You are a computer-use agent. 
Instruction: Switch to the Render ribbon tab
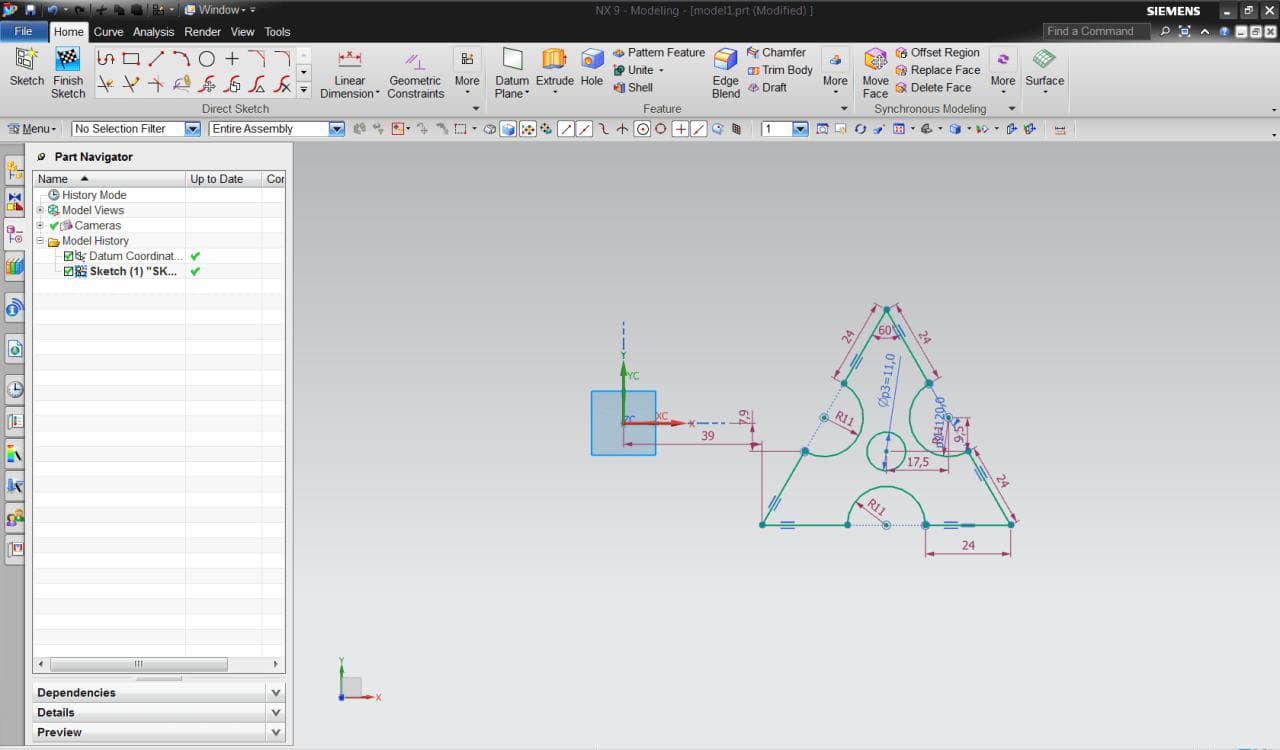click(x=203, y=31)
